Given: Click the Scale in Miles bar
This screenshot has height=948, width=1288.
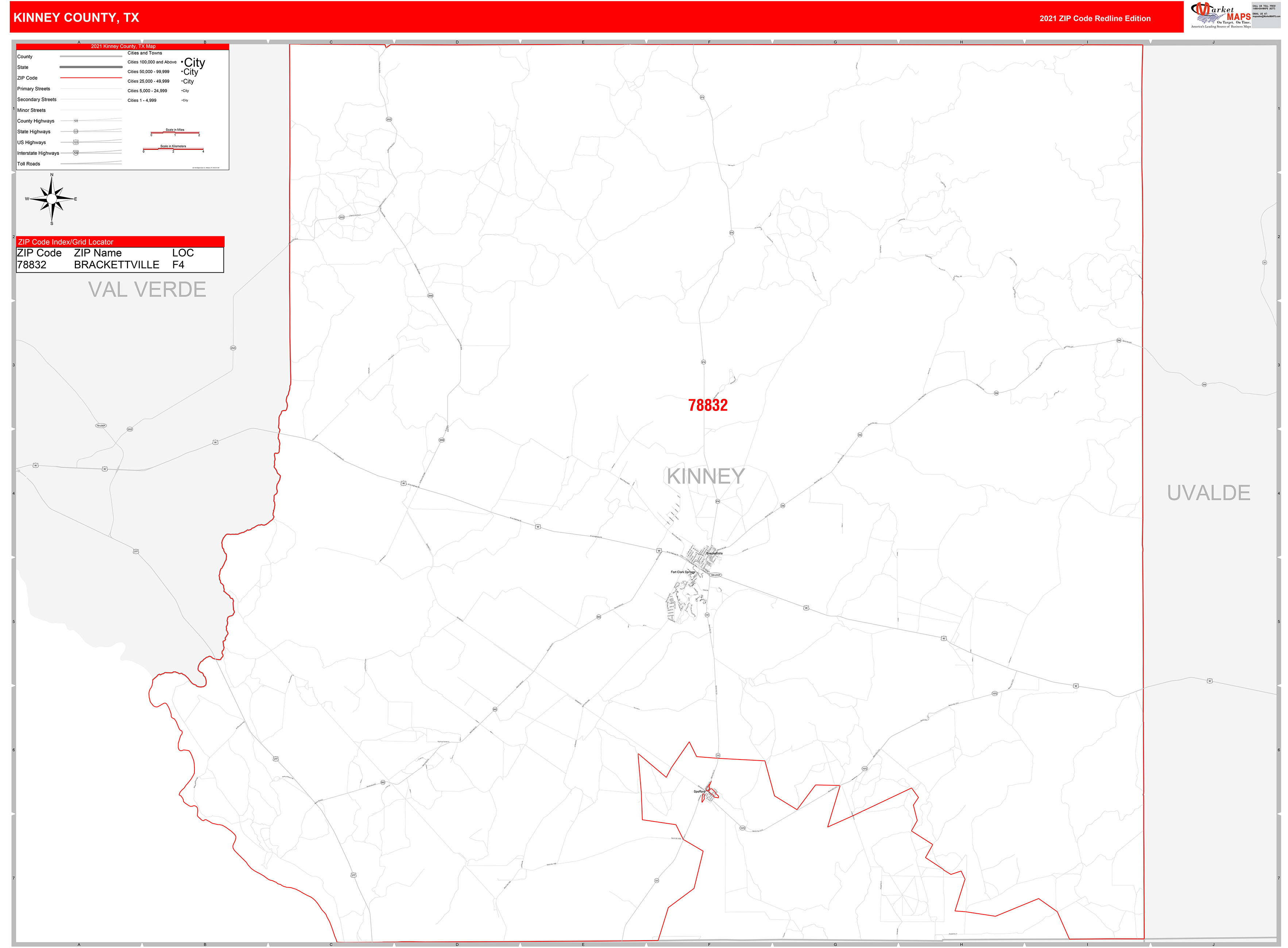Looking at the screenshot, I should [175, 133].
